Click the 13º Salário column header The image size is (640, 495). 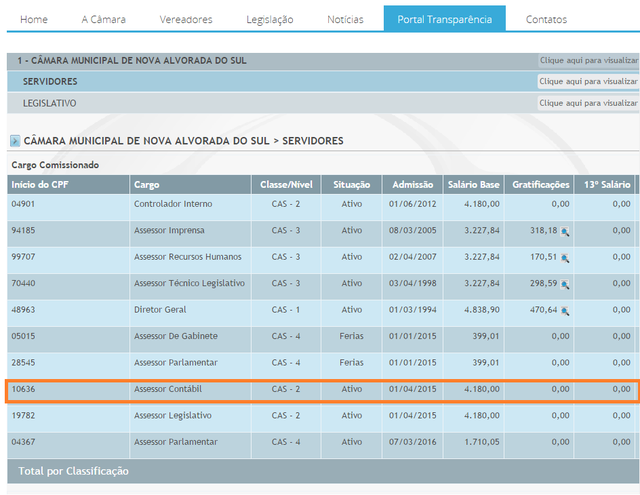tap(604, 184)
